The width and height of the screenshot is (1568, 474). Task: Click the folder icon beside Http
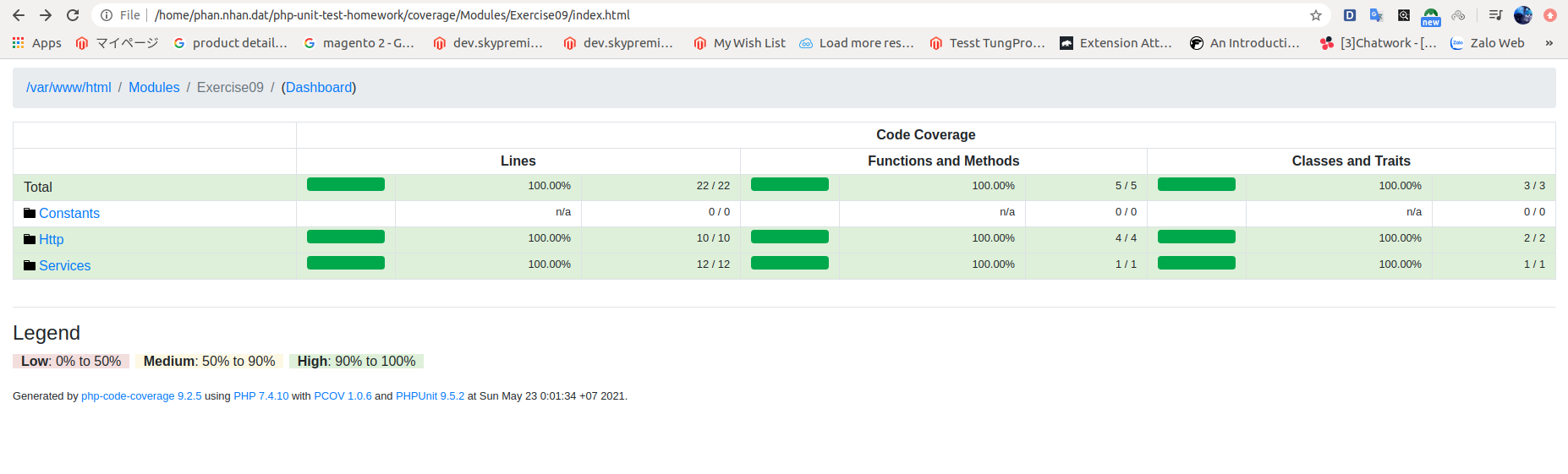(30, 239)
